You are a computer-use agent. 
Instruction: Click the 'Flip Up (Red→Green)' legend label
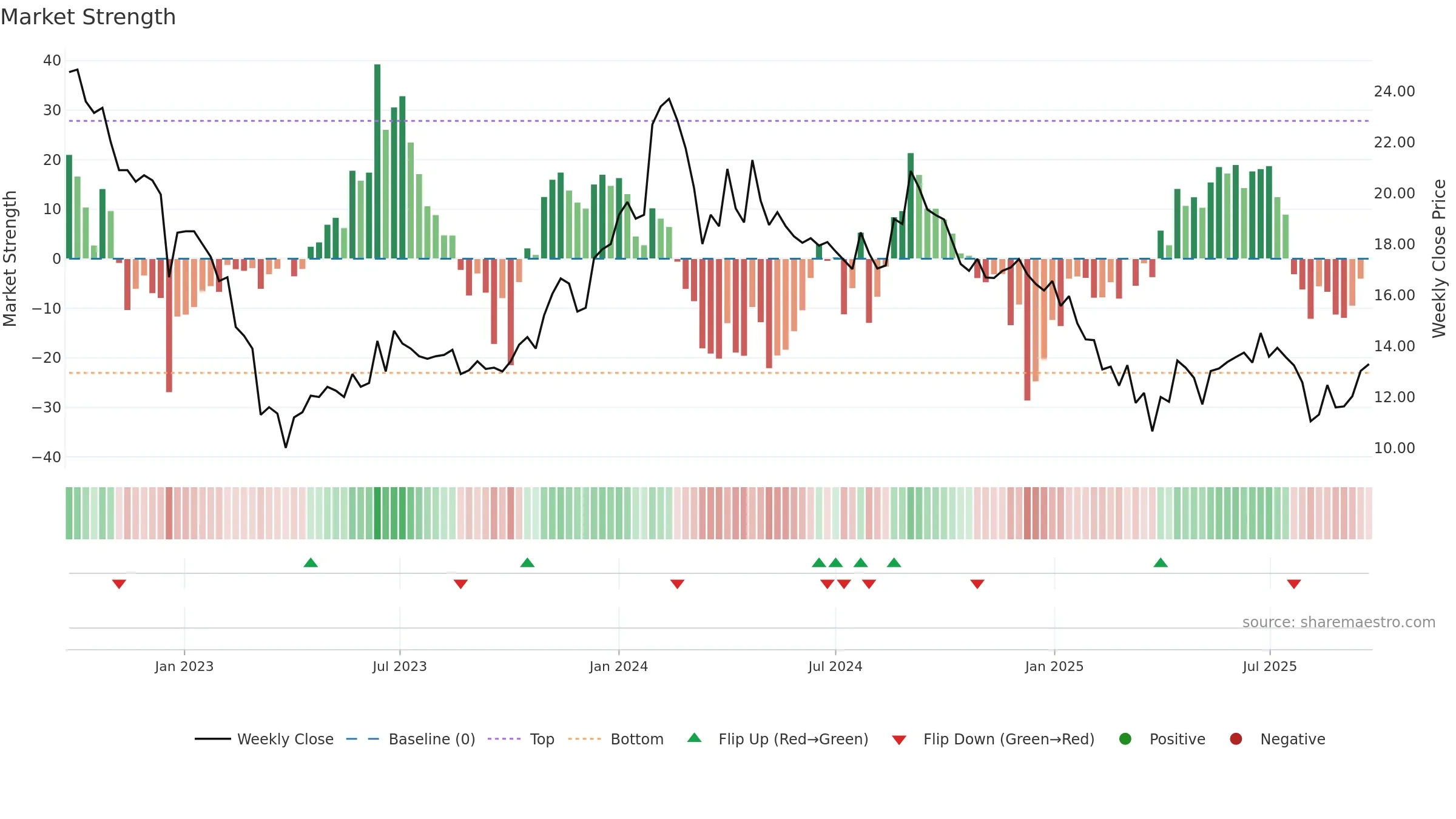click(794, 739)
